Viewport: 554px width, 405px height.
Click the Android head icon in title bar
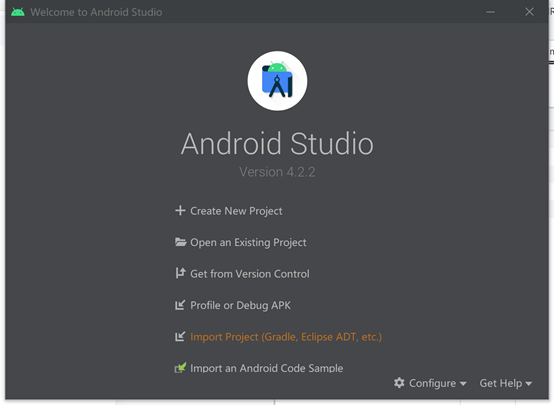click(18, 12)
